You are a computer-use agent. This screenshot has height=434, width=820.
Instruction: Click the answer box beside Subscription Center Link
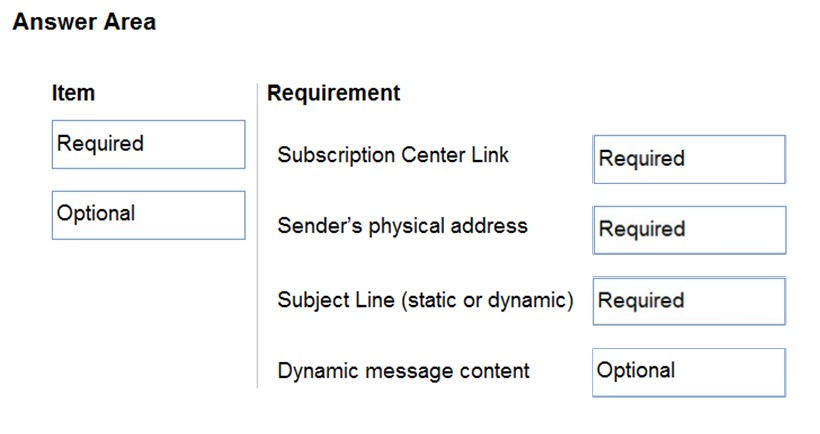coord(689,159)
